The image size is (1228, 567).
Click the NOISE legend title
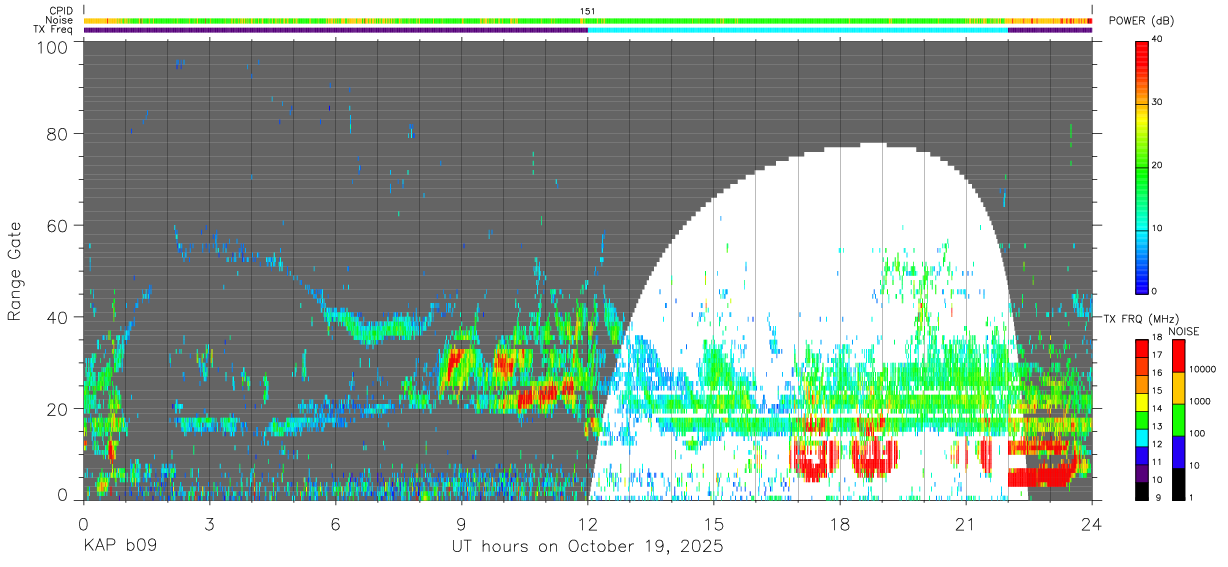coord(1183,330)
